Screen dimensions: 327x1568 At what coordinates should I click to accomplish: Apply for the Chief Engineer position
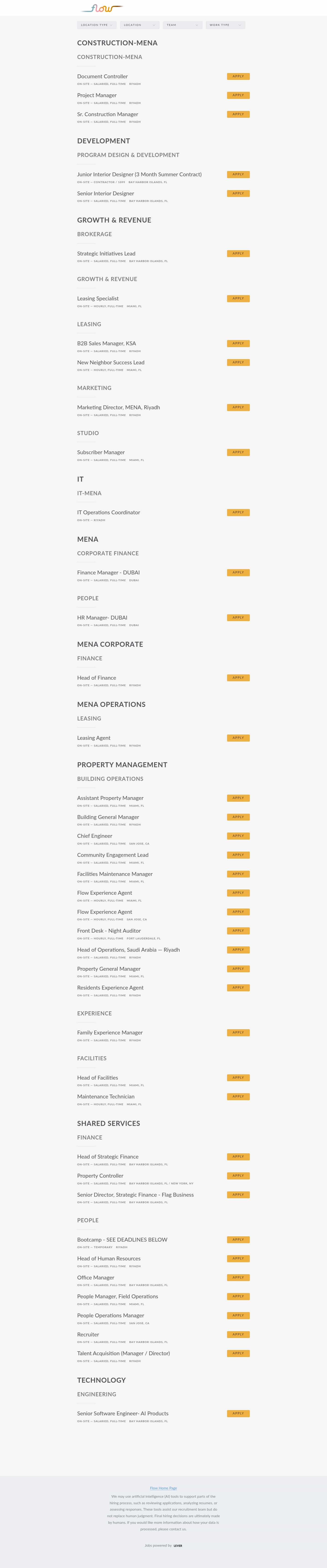point(238,836)
